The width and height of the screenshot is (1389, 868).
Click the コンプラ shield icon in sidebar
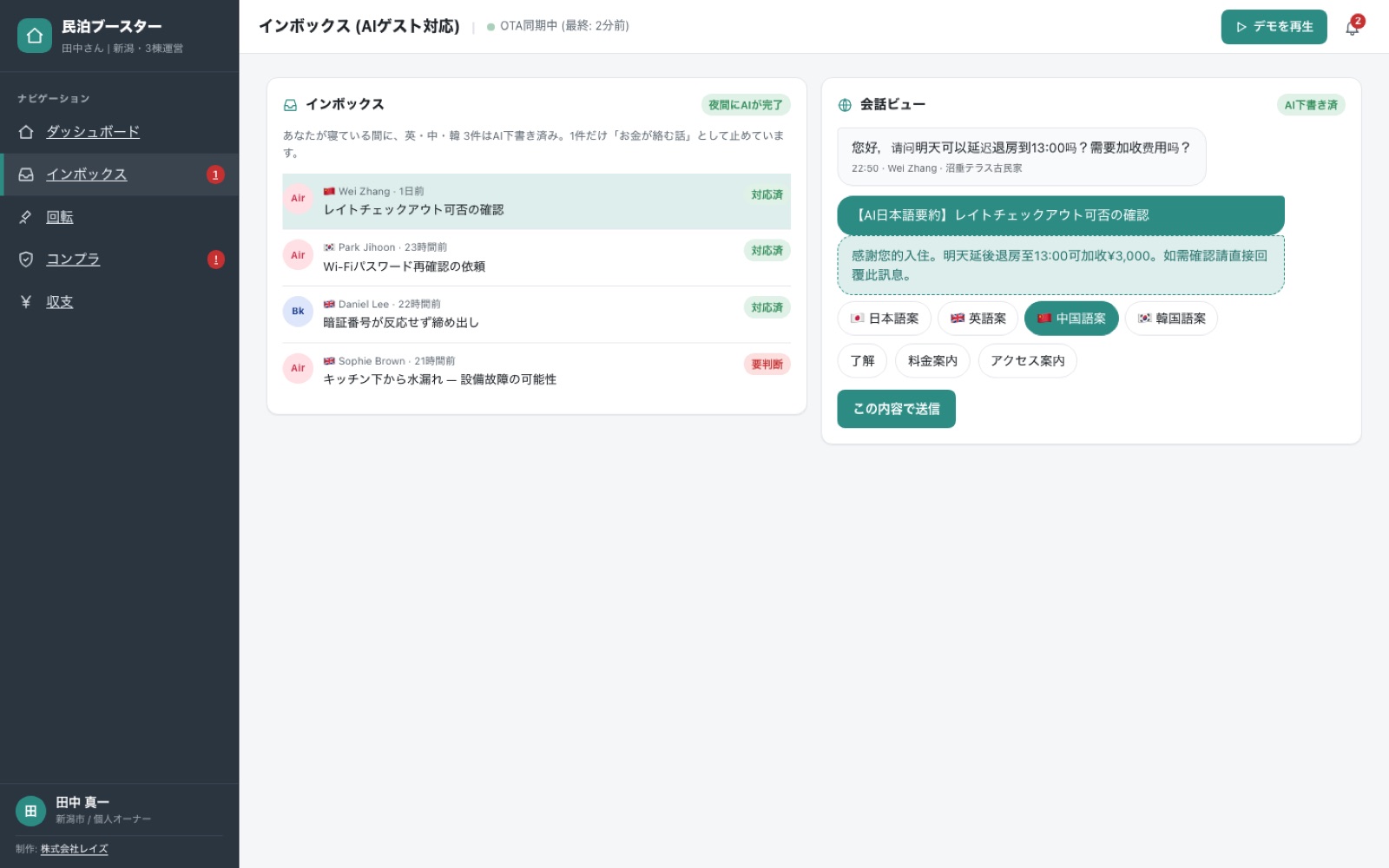pos(26,260)
